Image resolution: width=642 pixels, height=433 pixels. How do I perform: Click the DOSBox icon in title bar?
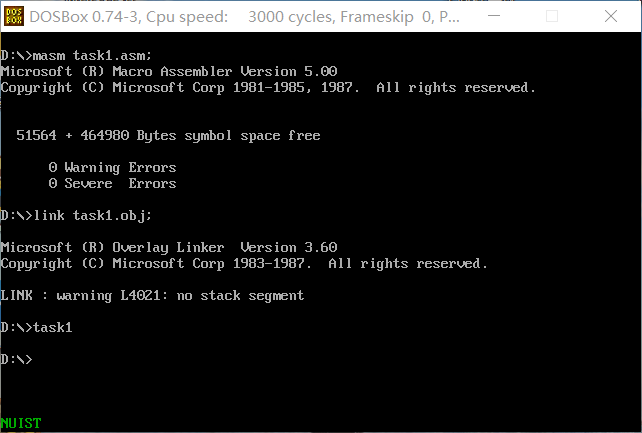point(14,16)
